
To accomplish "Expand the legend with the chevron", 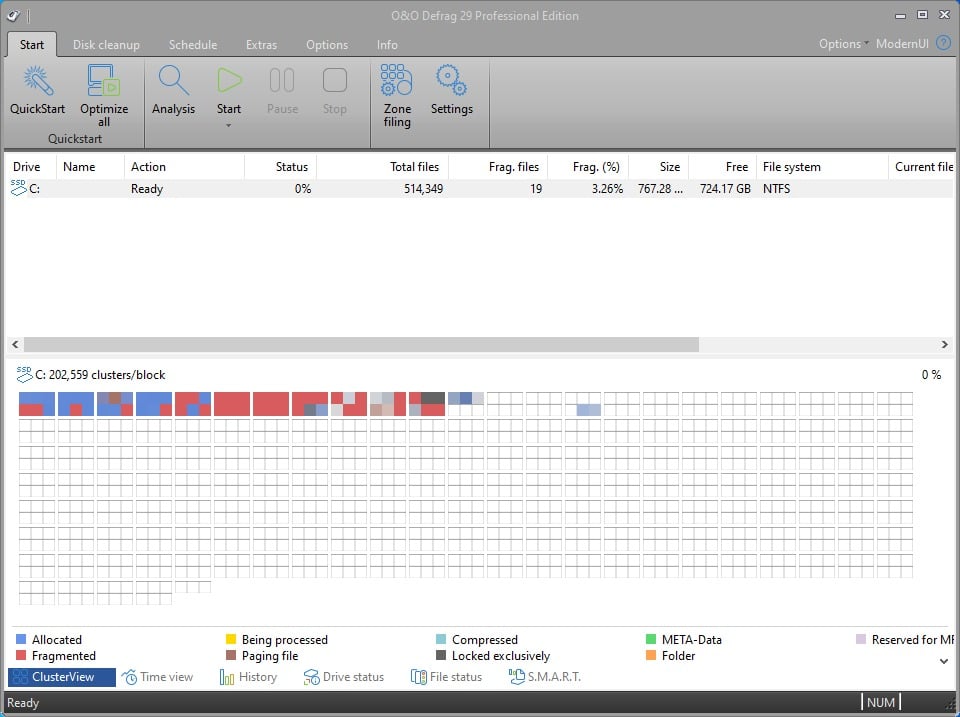I will (x=944, y=660).
